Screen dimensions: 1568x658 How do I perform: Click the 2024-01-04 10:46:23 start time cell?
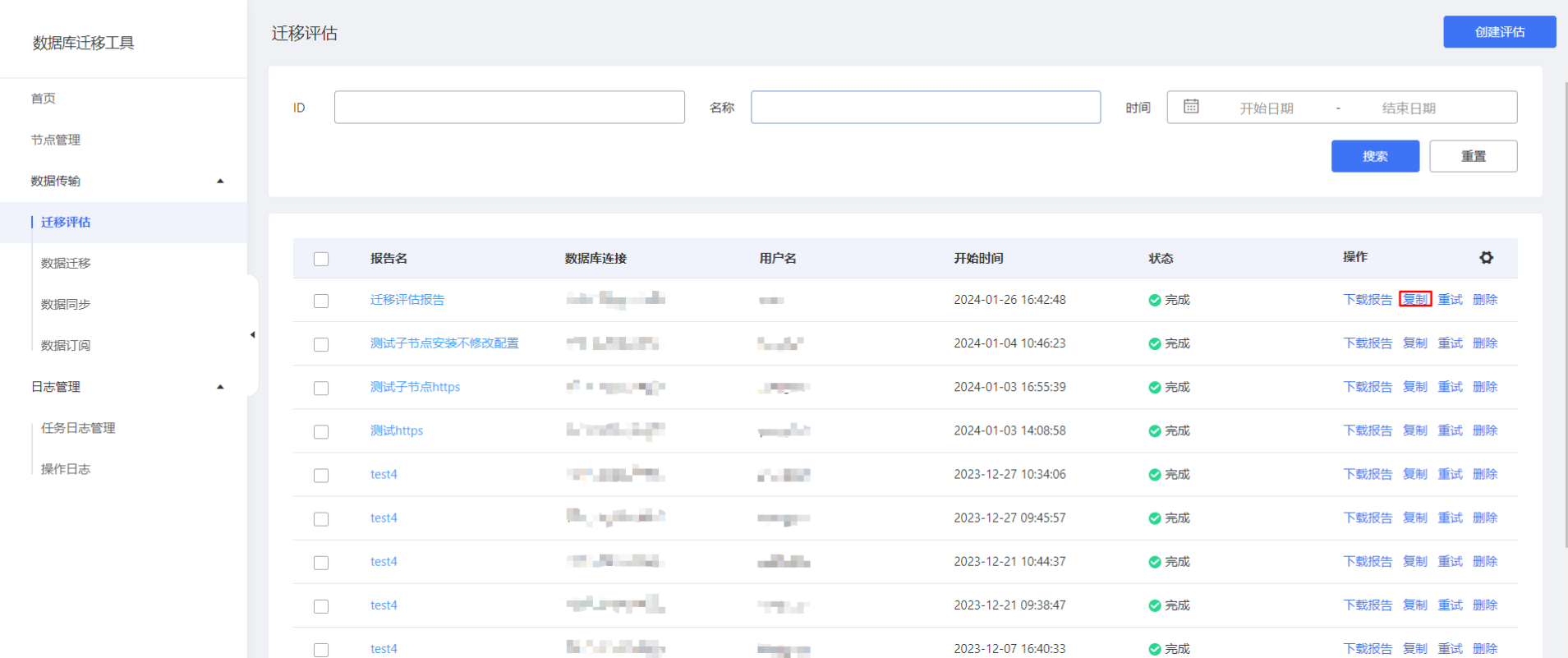pos(1009,343)
